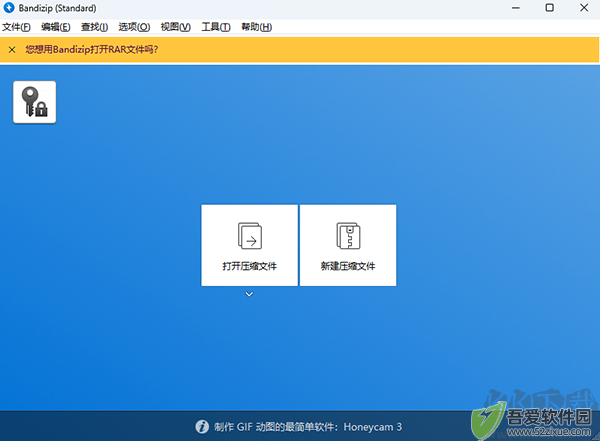Close the Bandizip window
Image resolution: width=600 pixels, height=441 pixels.
(x=584, y=8)
